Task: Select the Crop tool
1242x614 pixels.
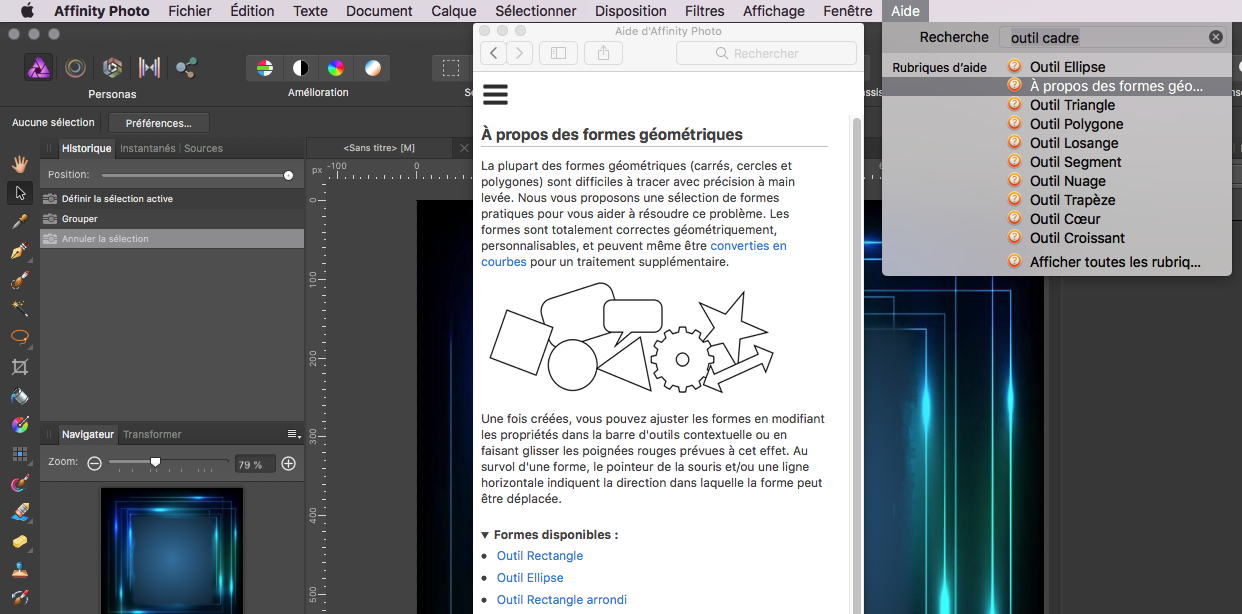Action: click(x=19, y=367)
